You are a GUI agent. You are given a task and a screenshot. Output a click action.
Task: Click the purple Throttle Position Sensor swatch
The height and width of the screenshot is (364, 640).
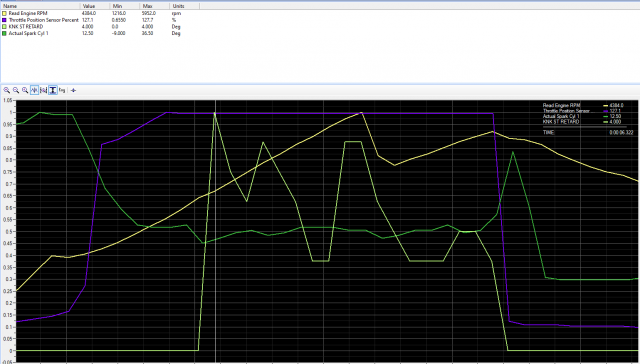[4, 20]
